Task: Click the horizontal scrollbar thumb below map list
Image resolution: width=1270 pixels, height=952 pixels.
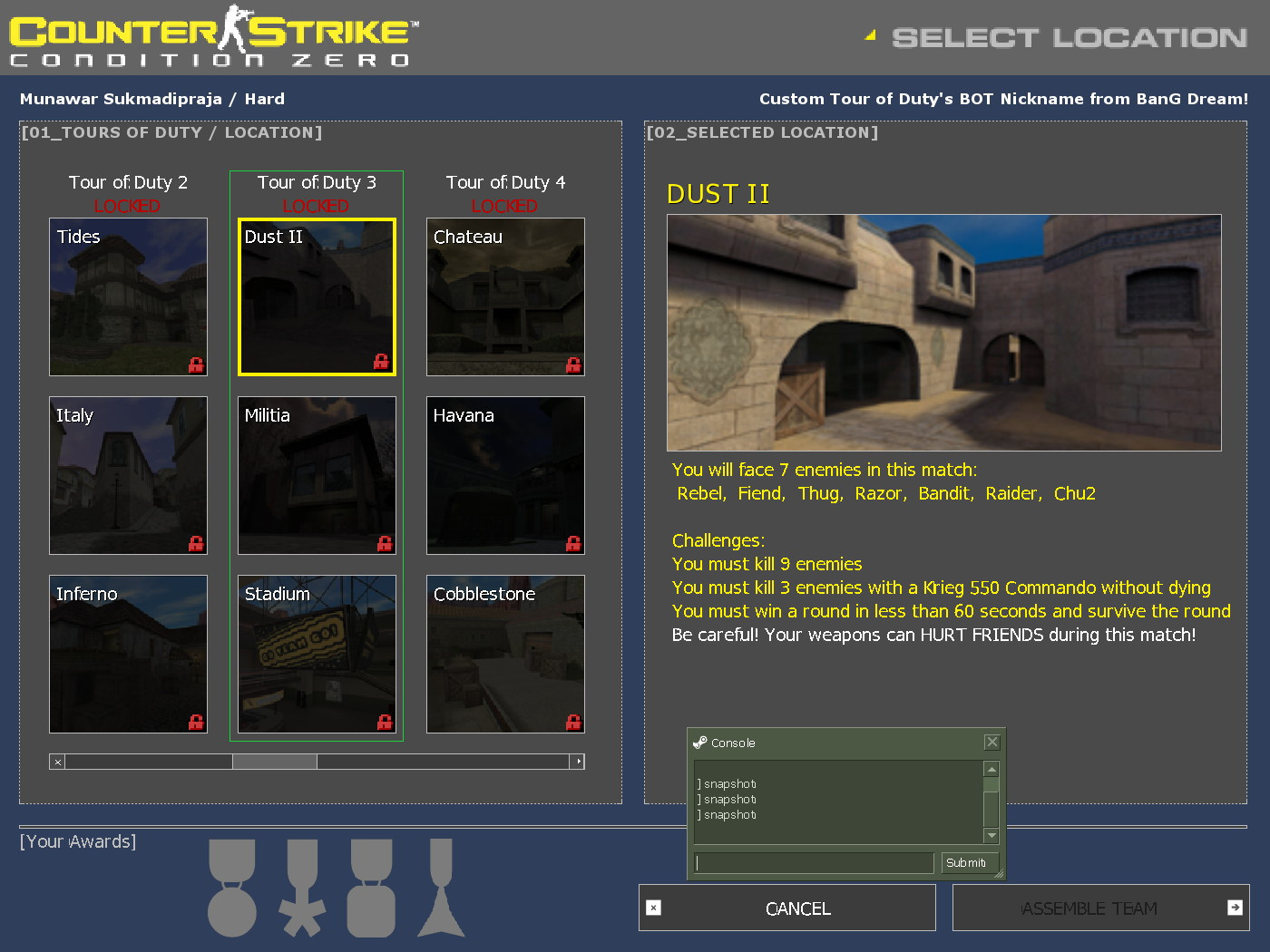Action: pyautogui.click(x=275, y=762)
